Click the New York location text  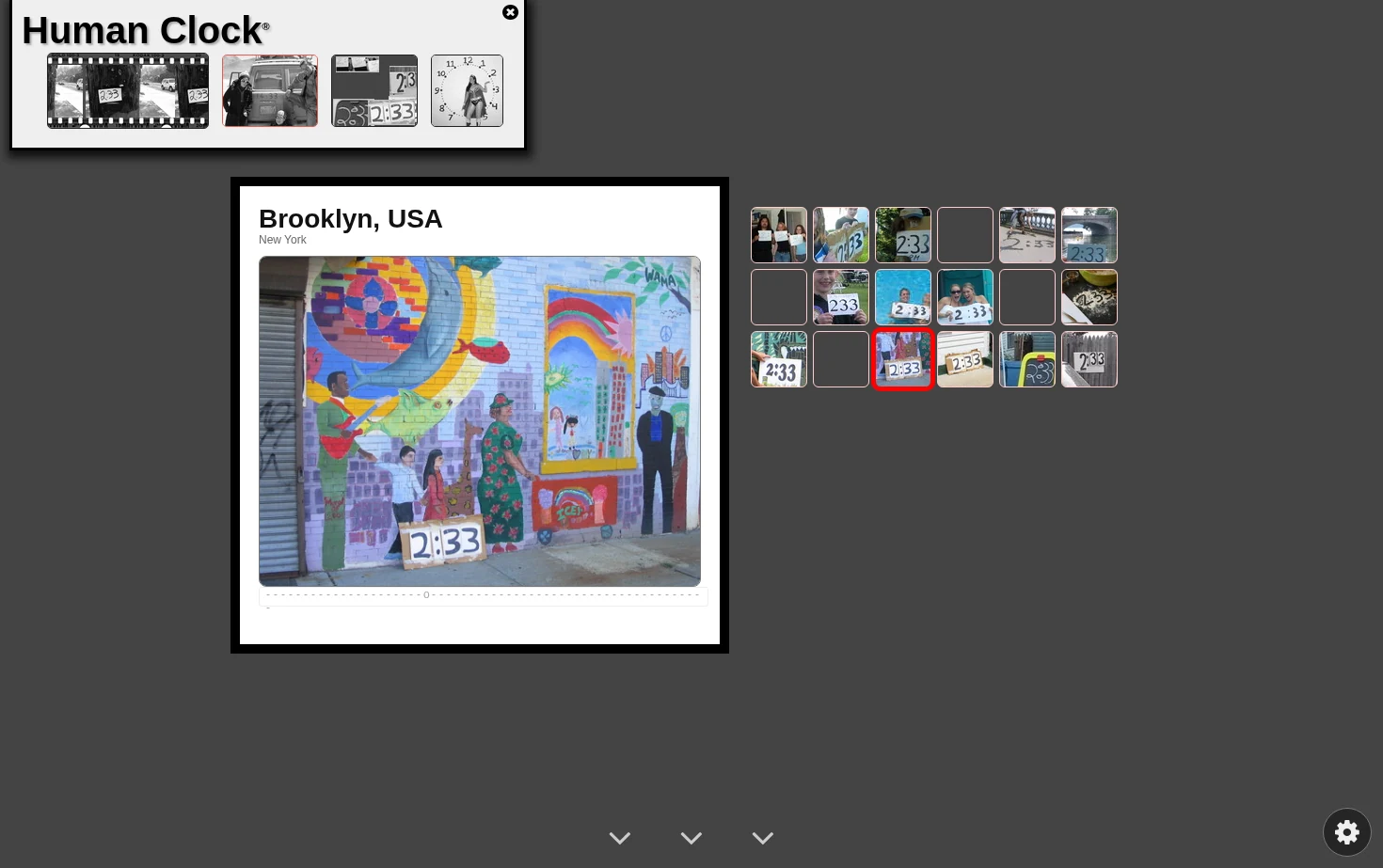(282, 240)
